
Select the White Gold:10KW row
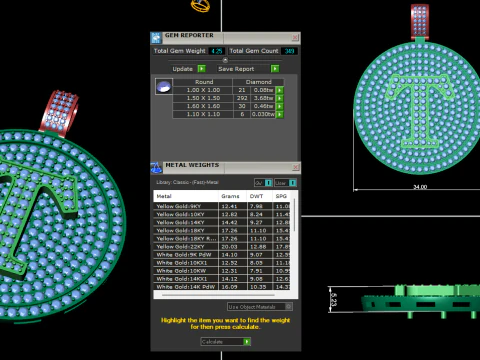(x=222, y=271)
